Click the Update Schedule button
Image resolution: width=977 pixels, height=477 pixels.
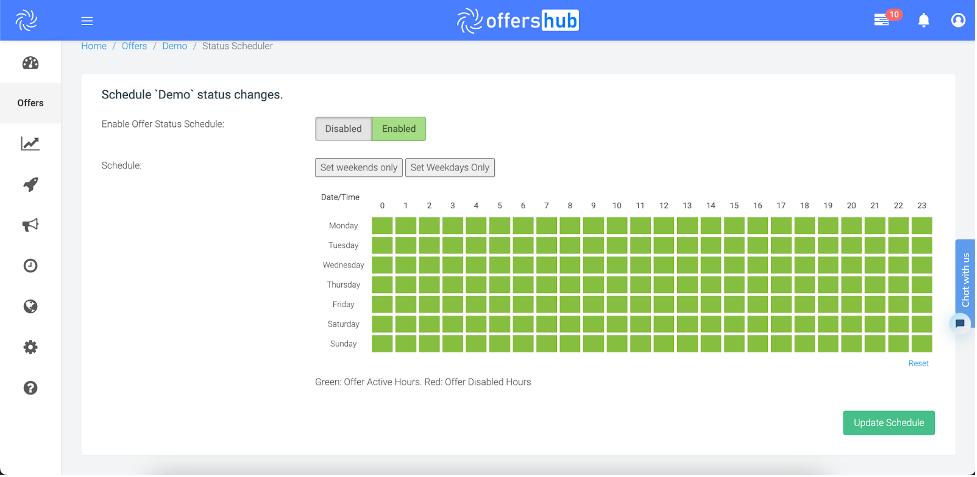pyautogui.click(x=888, y=423)
